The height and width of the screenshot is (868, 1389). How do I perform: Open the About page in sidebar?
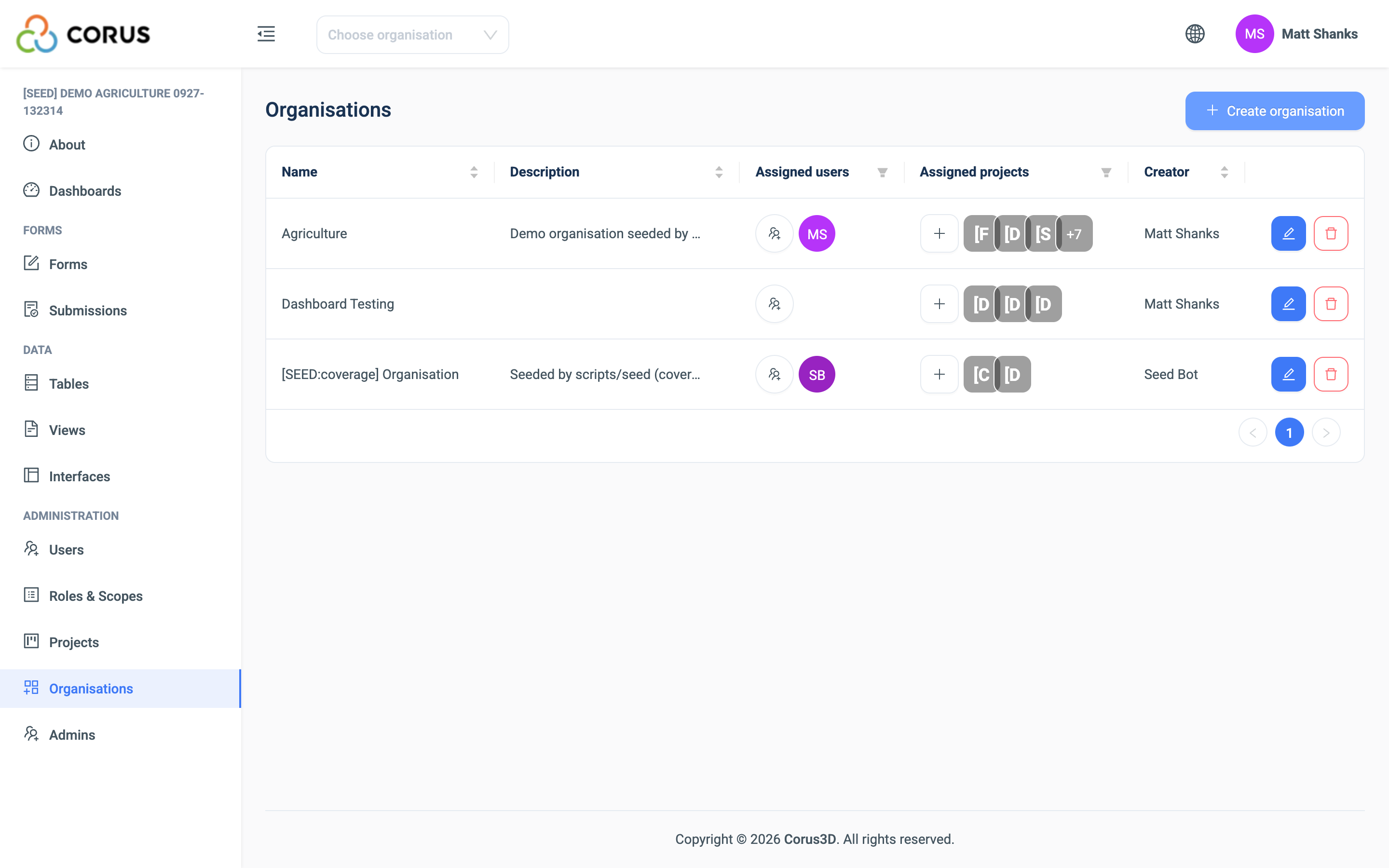121,145
